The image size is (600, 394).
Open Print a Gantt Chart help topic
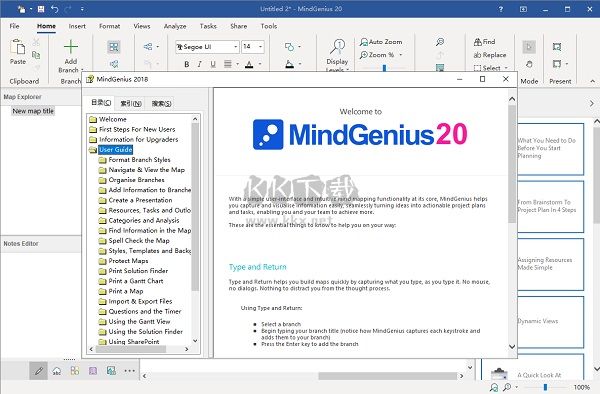pos(135,281)
